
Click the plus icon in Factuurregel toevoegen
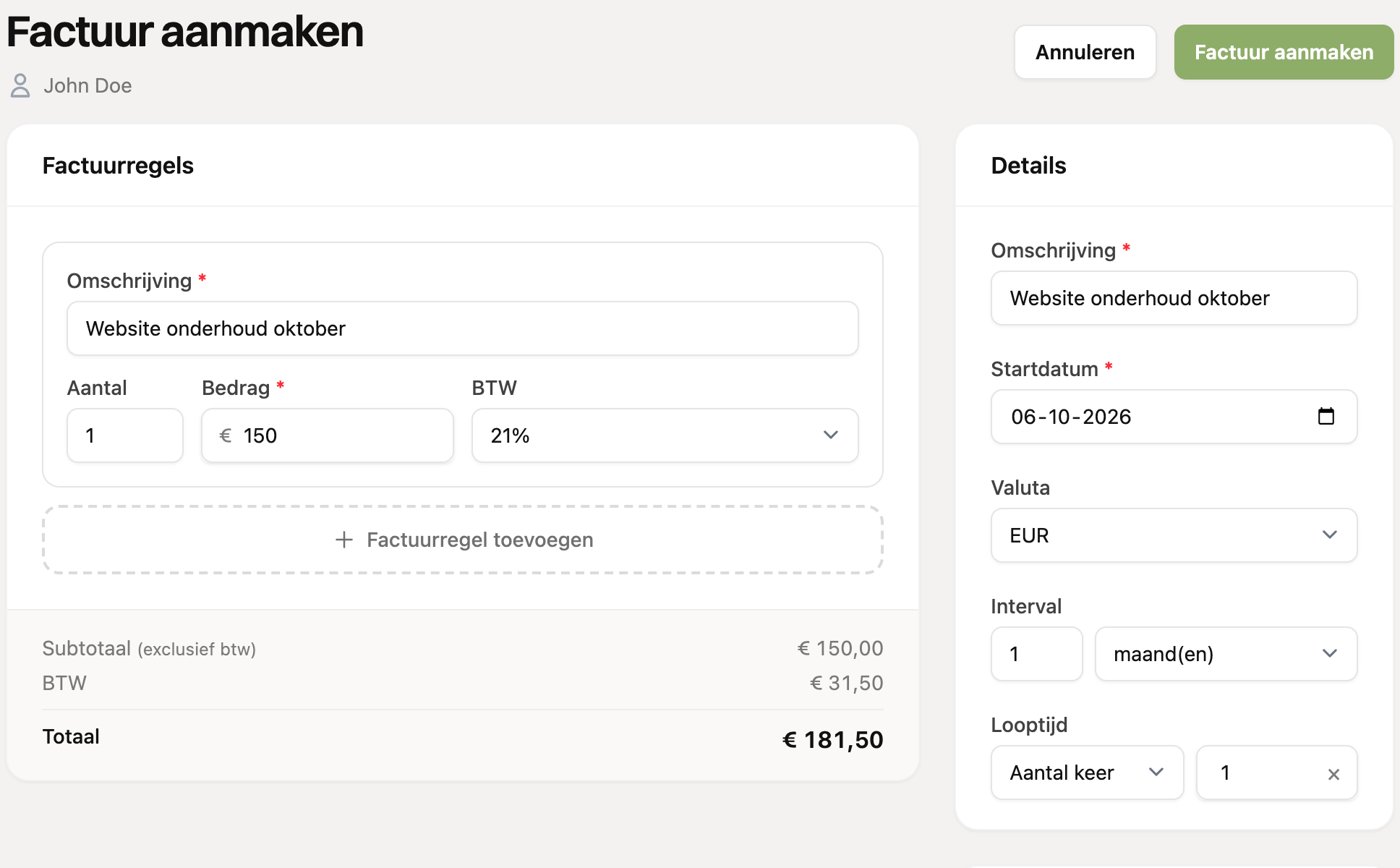click(344, 540)
